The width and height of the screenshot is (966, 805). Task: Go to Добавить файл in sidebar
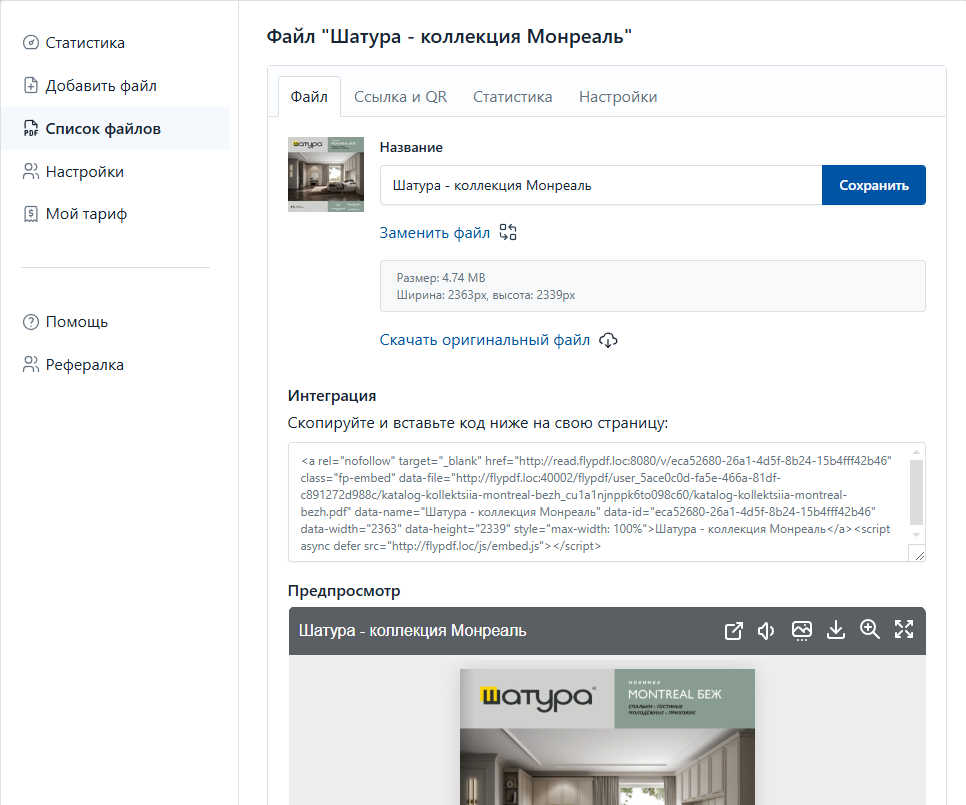[x=115, y=86]
